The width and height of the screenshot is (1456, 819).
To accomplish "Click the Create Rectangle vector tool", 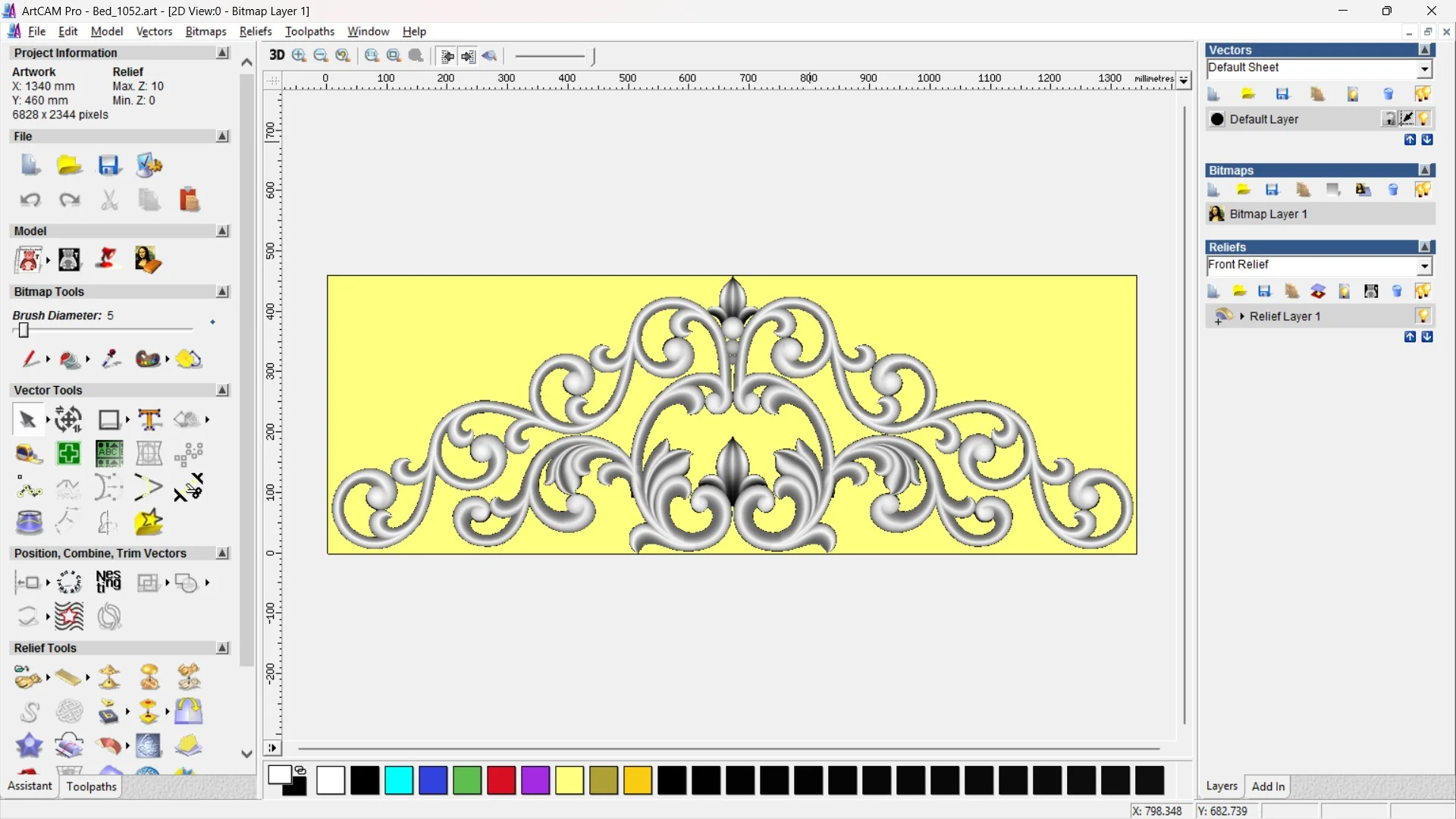I will point(108,419).
